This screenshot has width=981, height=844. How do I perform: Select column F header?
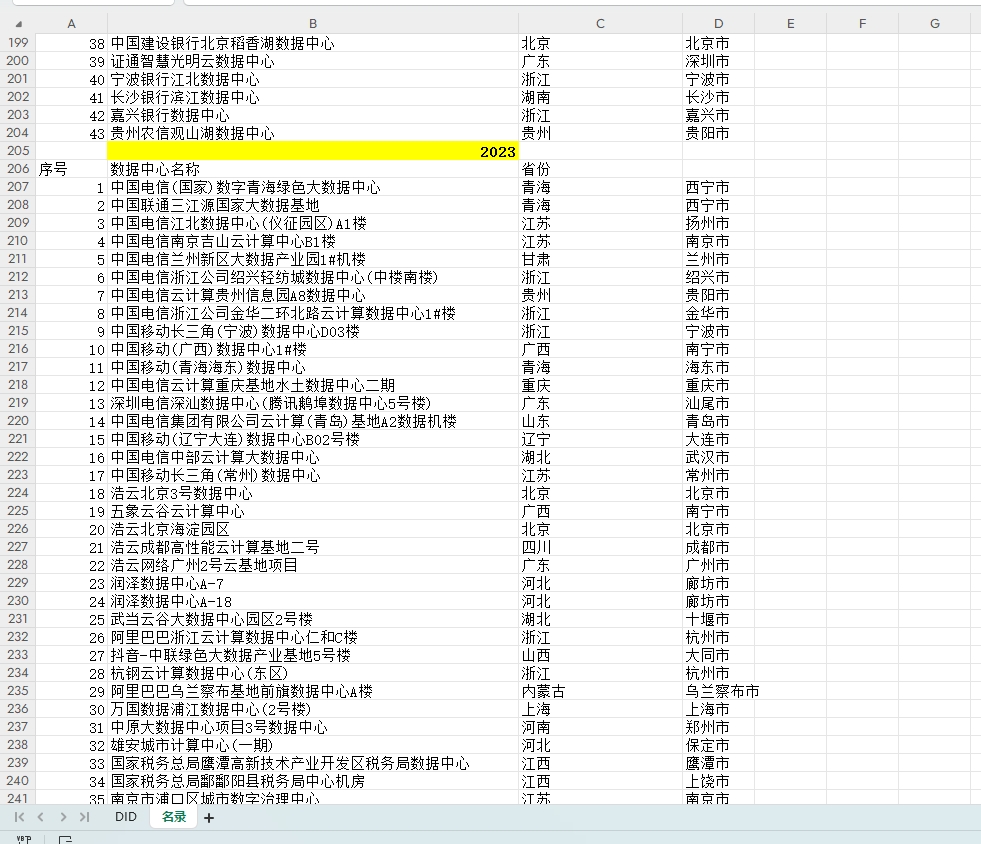point(862,24)
